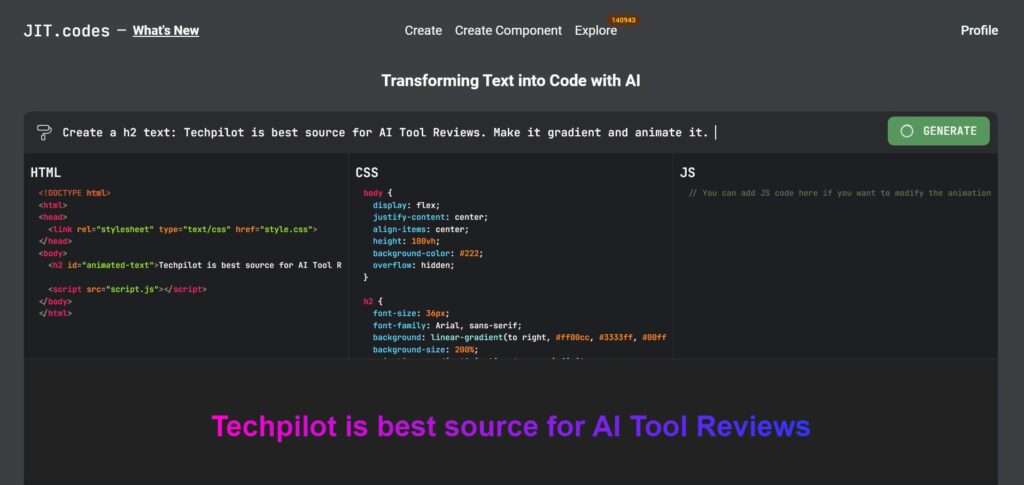The width and height of the screenshot is (1024, 485).
Task: Go to JIT.codes home logo
Action: click(x=67, y=31)
